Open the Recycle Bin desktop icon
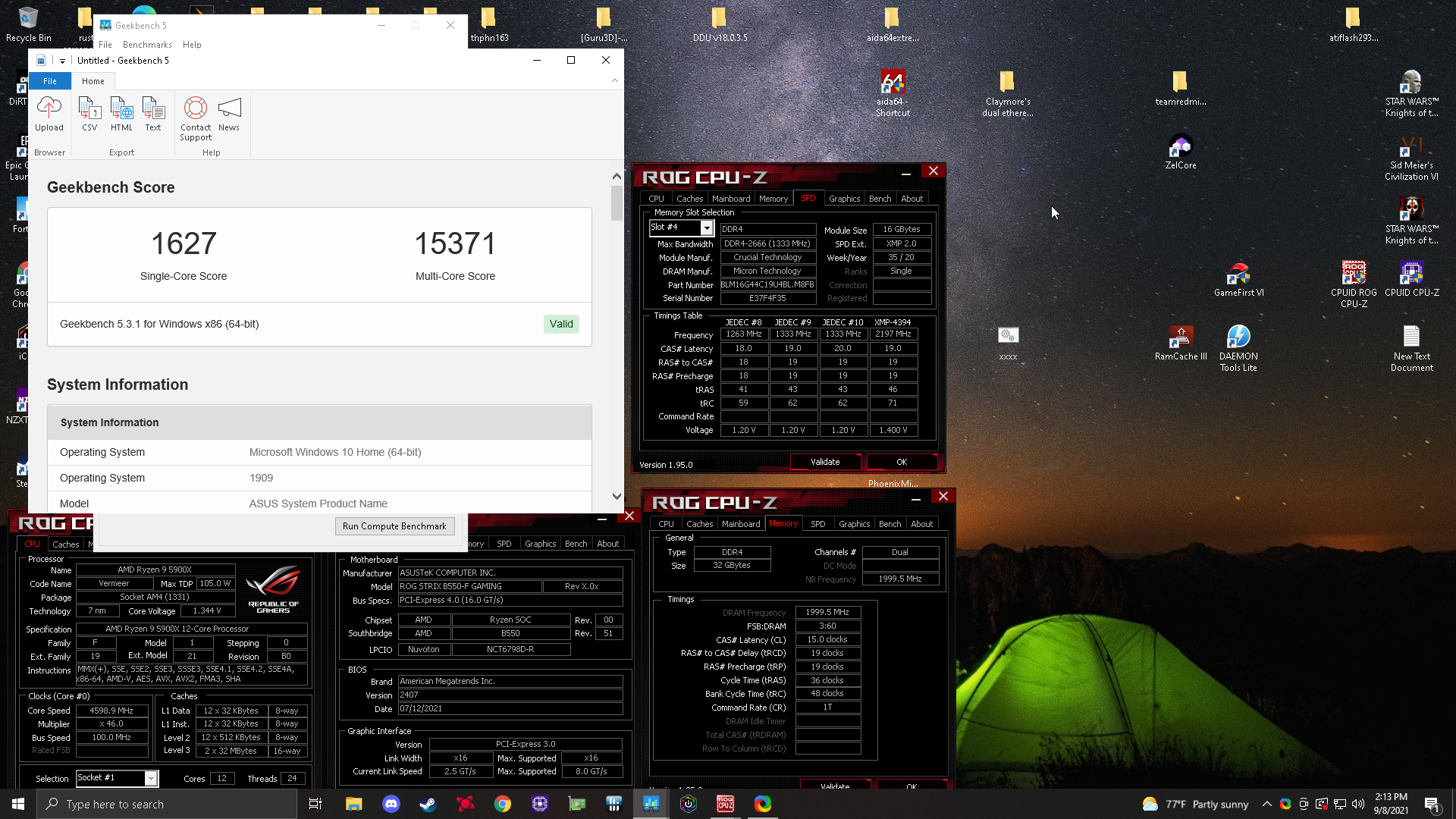The height and width of the screenshot is (819, 1456). (29, 24)
